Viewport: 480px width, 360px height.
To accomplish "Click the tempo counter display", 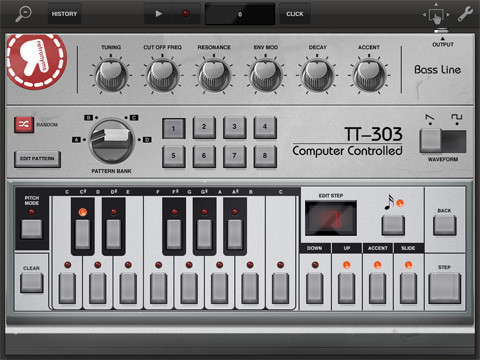I will pyautogui.click(x=240, y=14).
